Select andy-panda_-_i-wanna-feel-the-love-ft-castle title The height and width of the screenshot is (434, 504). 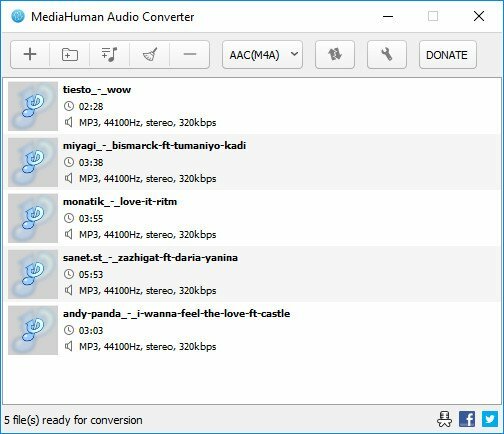pyautogui.click(x=176, y=314)
